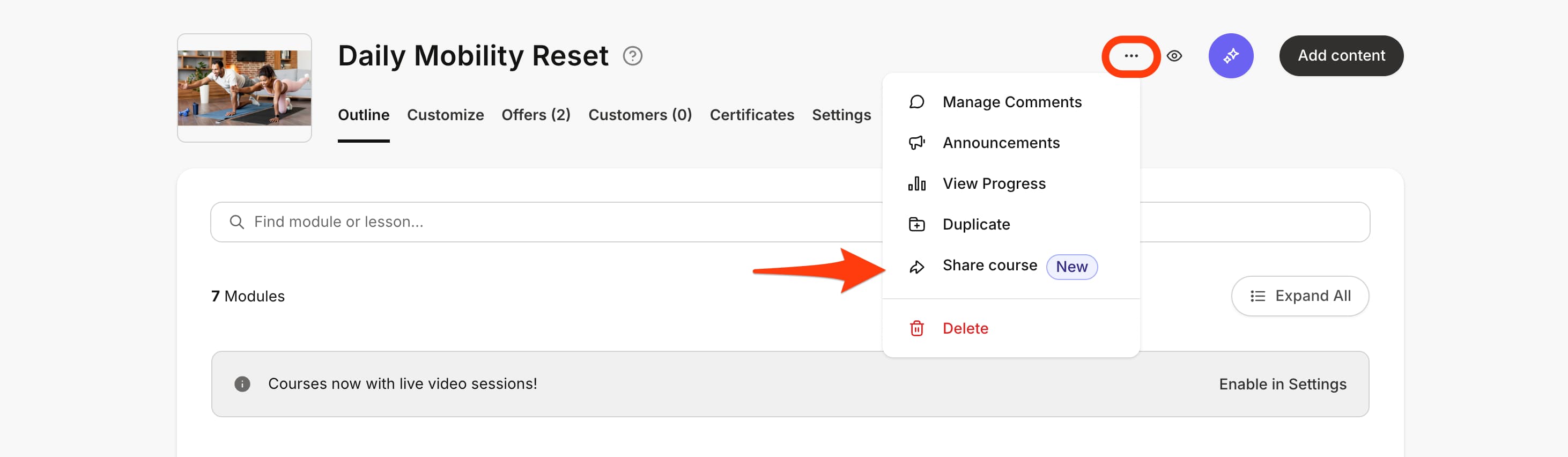Click the 7 Modules count text
The width and height of the screenshot is (1568, 457).
248,296
